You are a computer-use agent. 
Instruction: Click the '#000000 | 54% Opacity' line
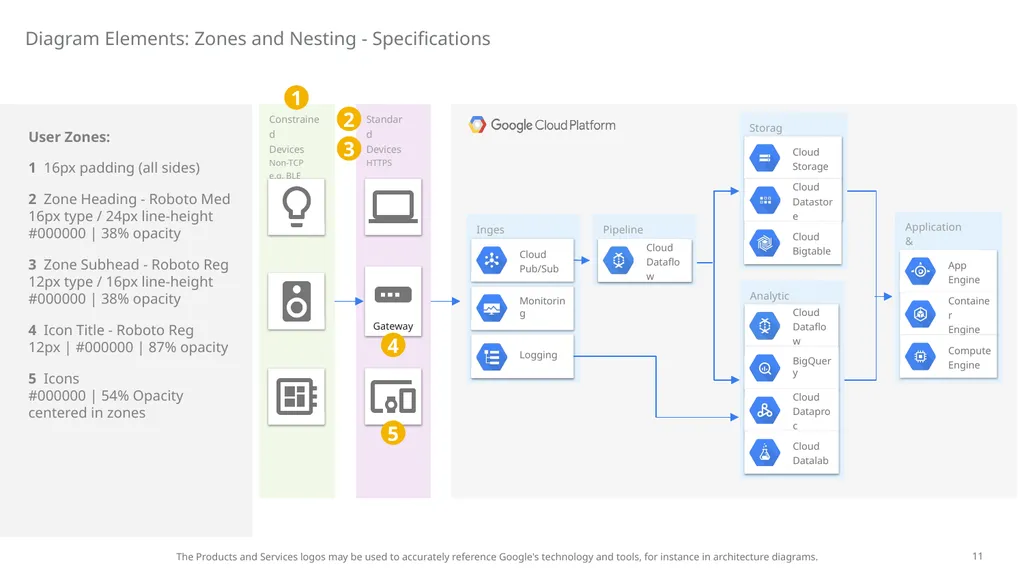click(106, 396)
